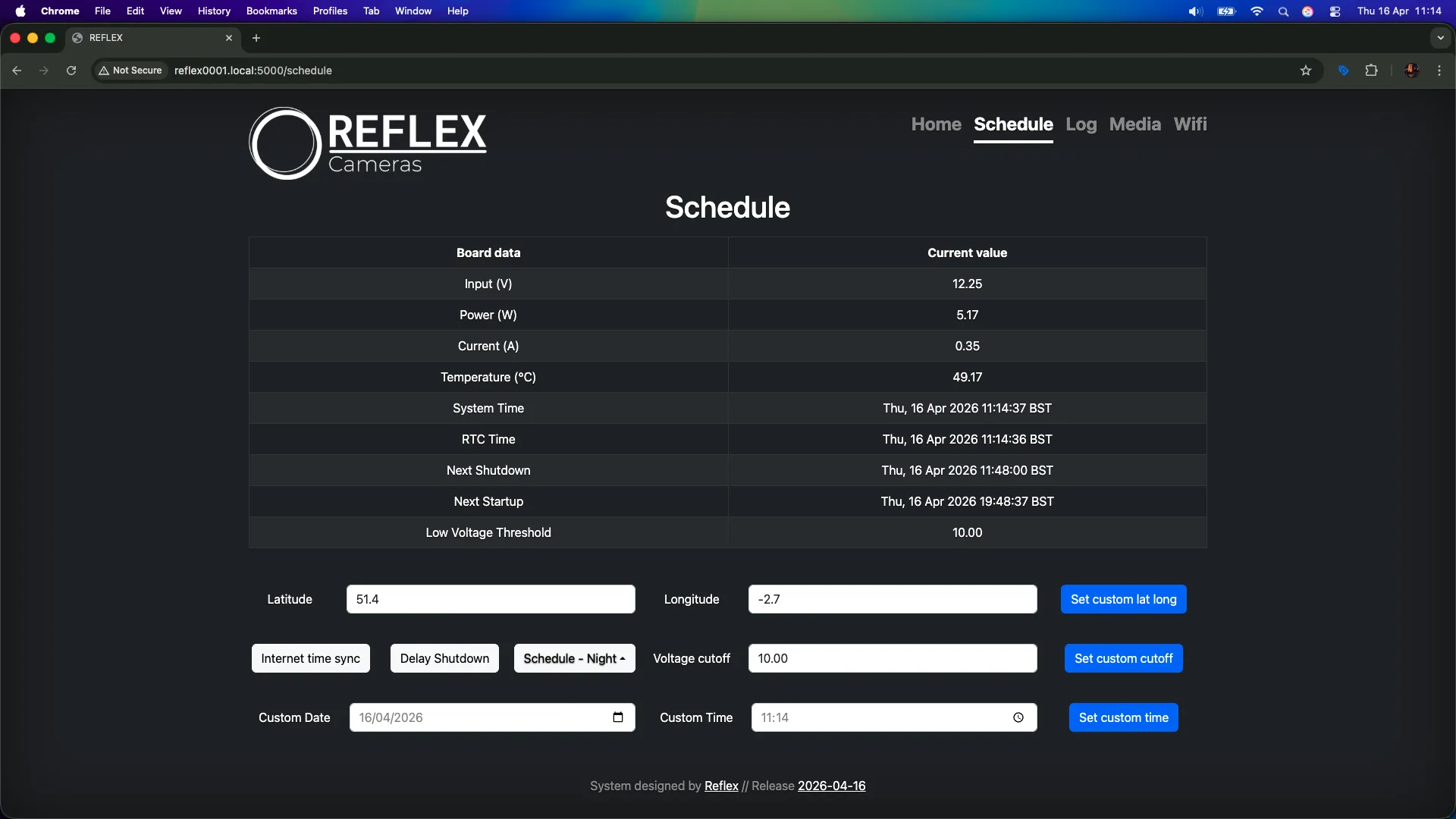Switch to the Log nav tab
1456x819 pixels.
[x=1081, y=124]
